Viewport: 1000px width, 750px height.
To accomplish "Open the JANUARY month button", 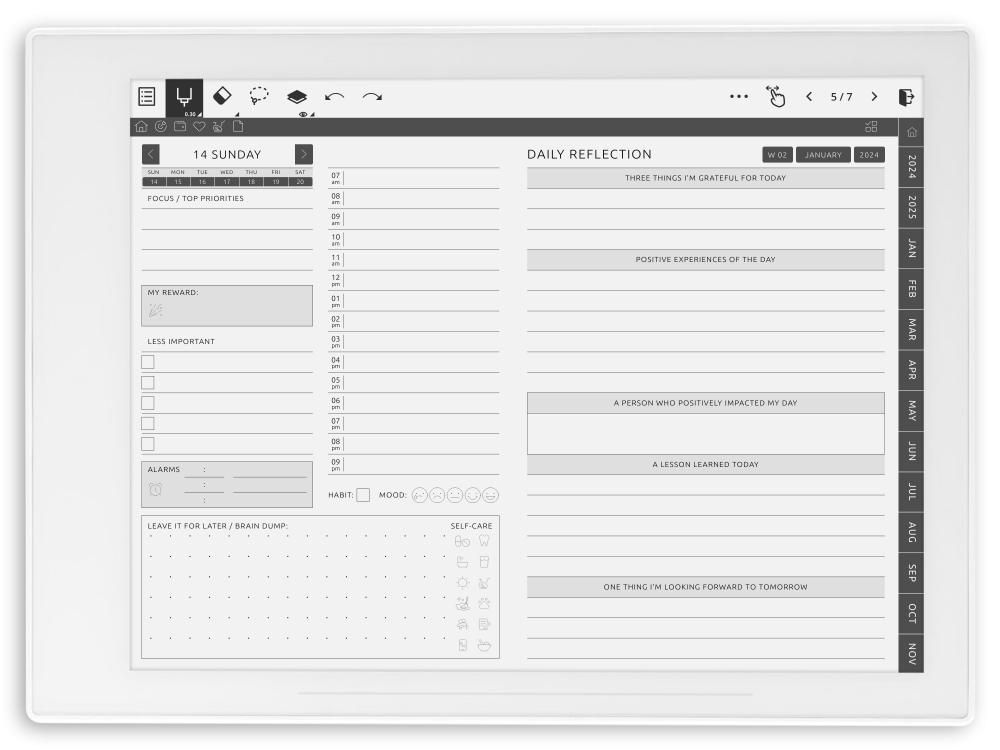I will click(x=823, y=155).
